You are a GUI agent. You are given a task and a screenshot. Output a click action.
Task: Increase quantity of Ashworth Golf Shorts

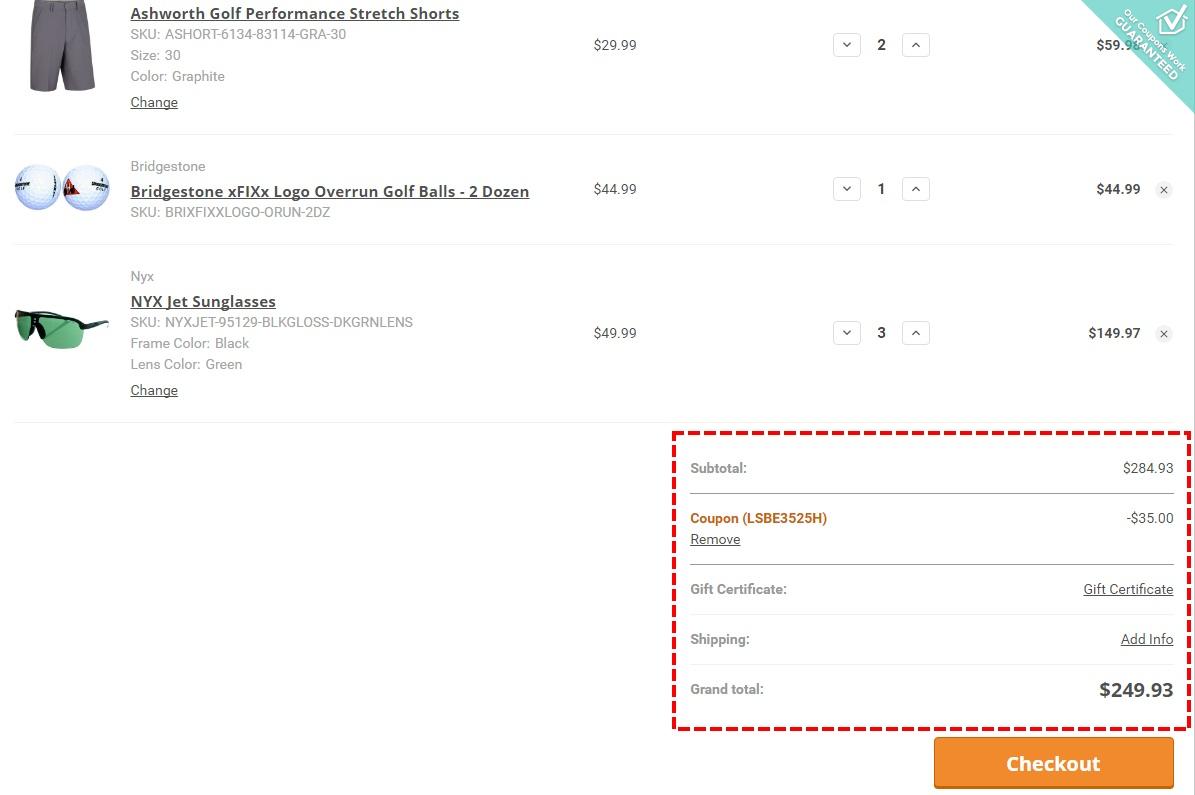pos(915,45)
